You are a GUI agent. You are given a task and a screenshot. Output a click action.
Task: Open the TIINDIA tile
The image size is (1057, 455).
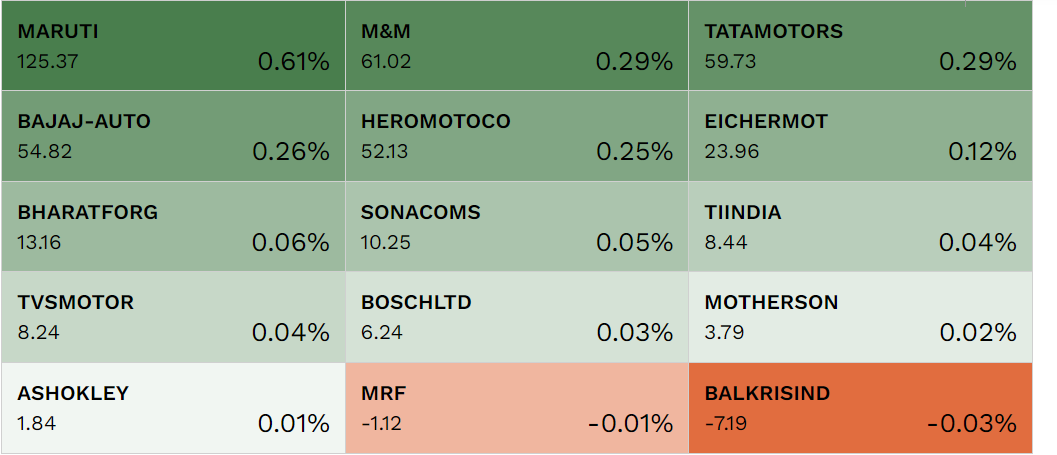[x=860, y=227]
